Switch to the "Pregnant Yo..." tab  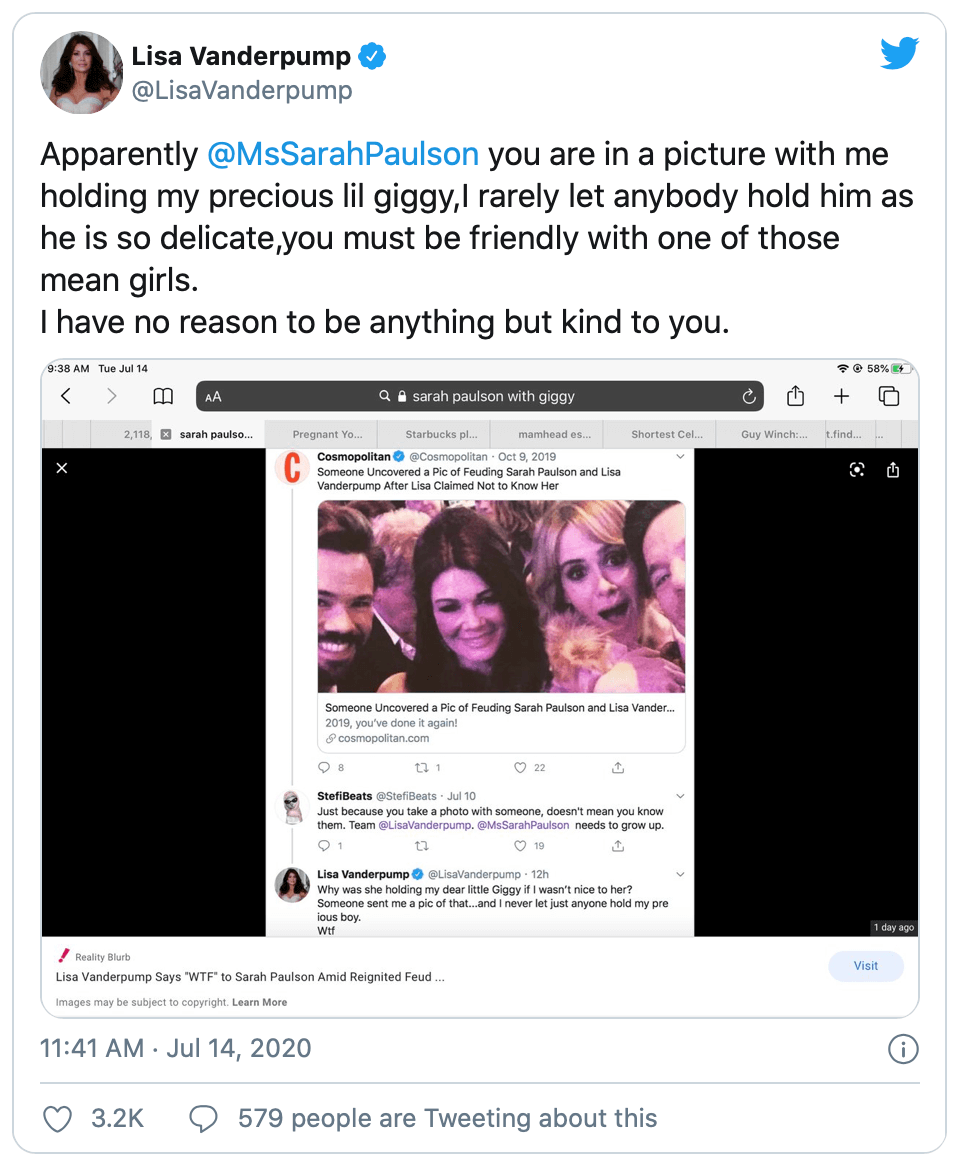[328, 435]
